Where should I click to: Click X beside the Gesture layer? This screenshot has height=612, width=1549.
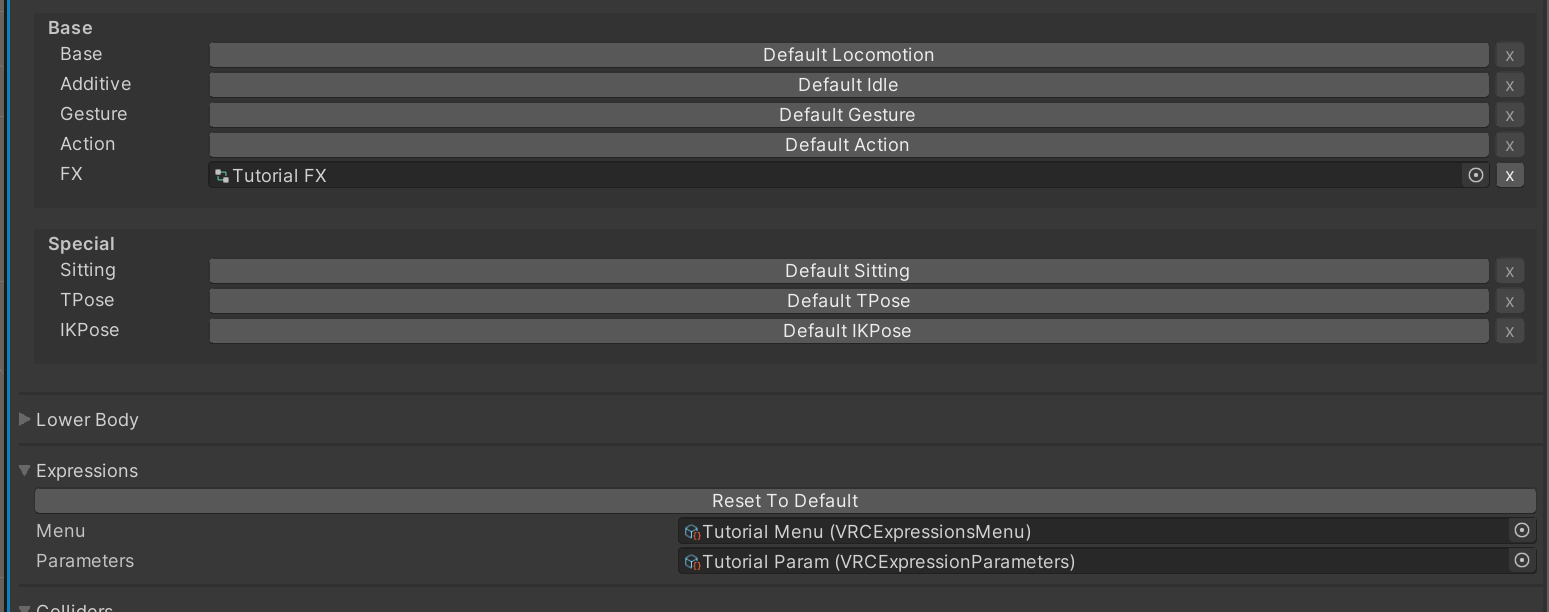(x=1510, y=115)
